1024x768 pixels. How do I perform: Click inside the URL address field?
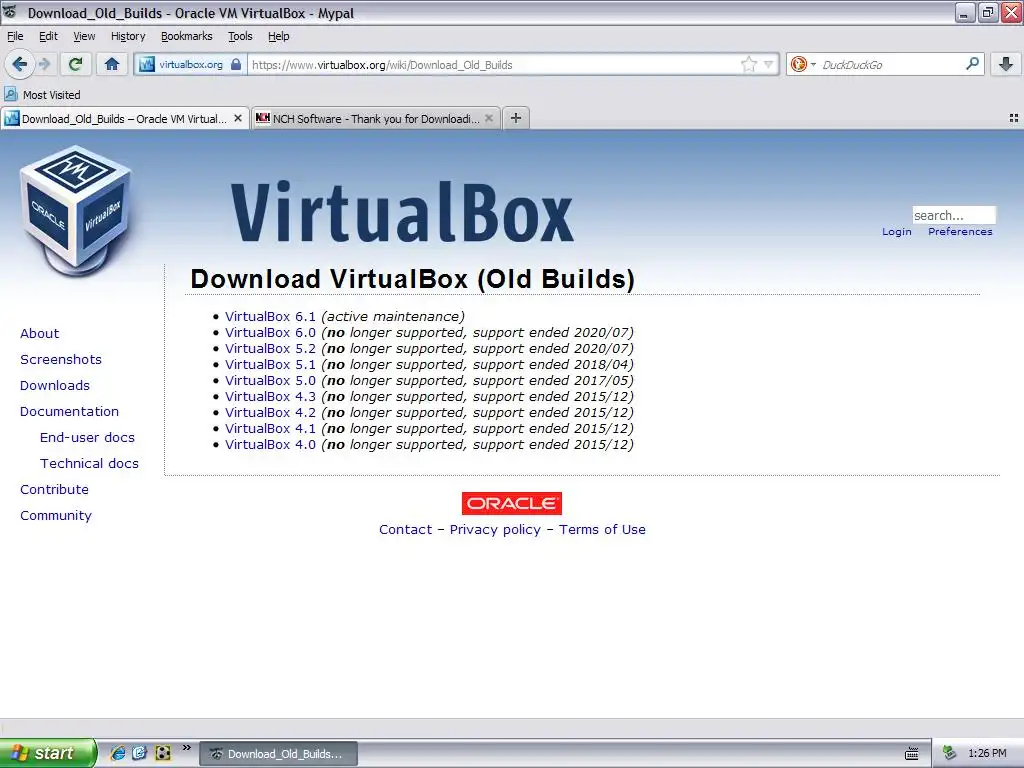(493, 65)
